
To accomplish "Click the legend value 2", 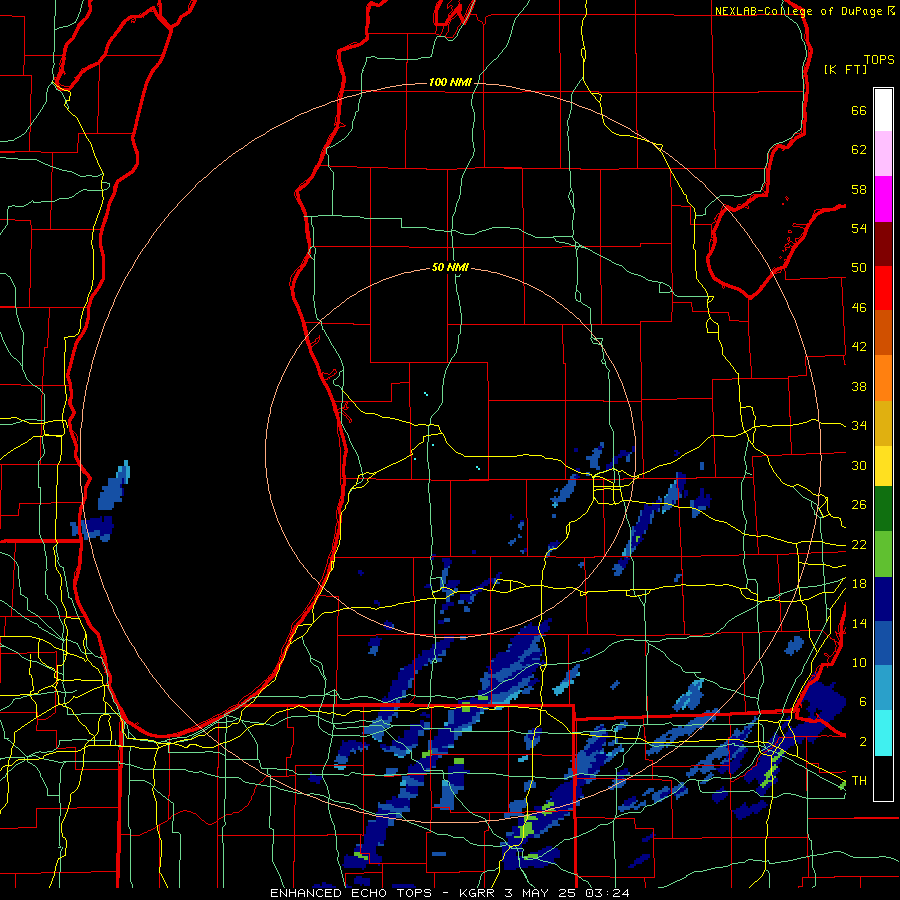I will tap(863, 742).
